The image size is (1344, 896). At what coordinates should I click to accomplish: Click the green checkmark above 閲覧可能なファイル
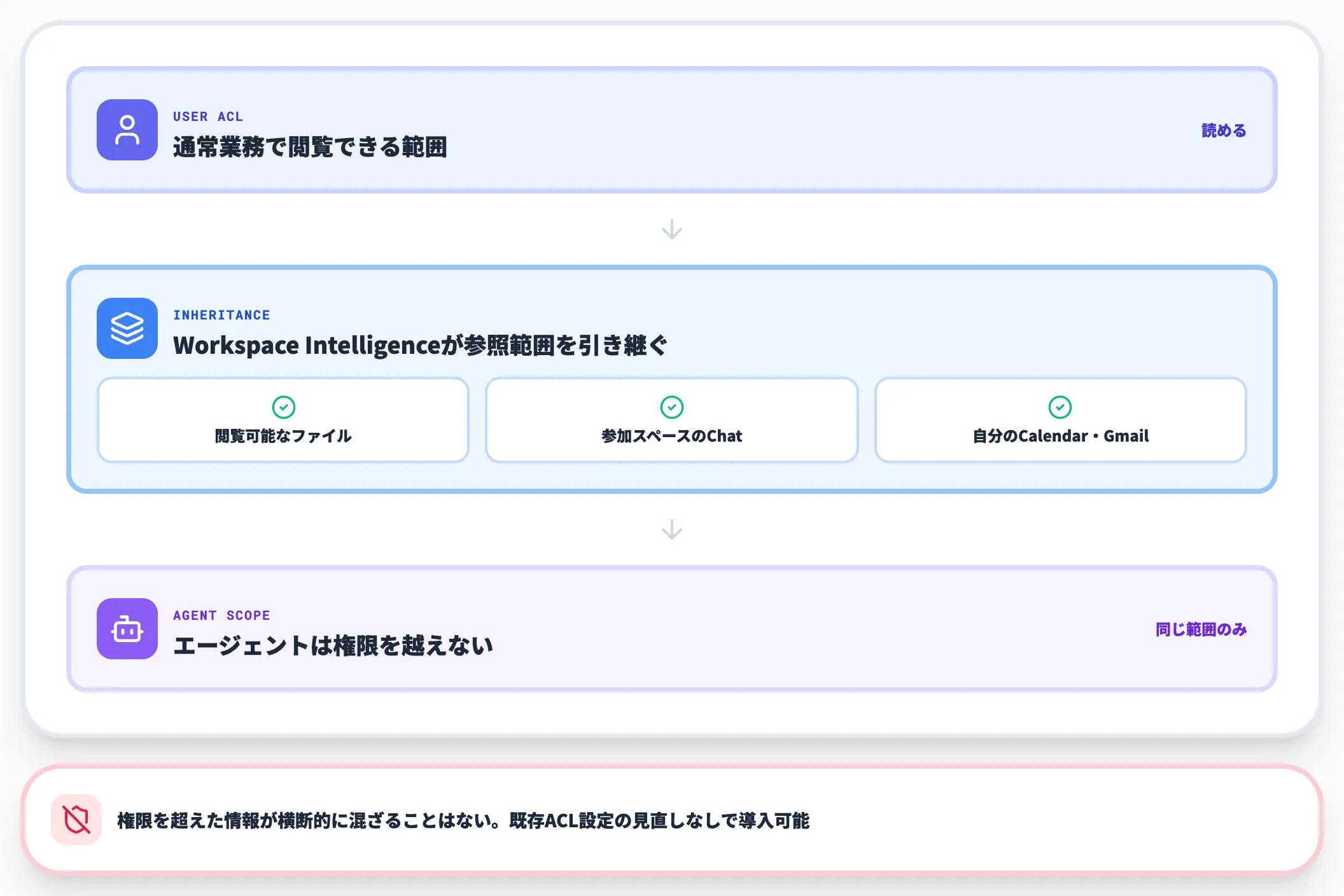click(283, 407)
